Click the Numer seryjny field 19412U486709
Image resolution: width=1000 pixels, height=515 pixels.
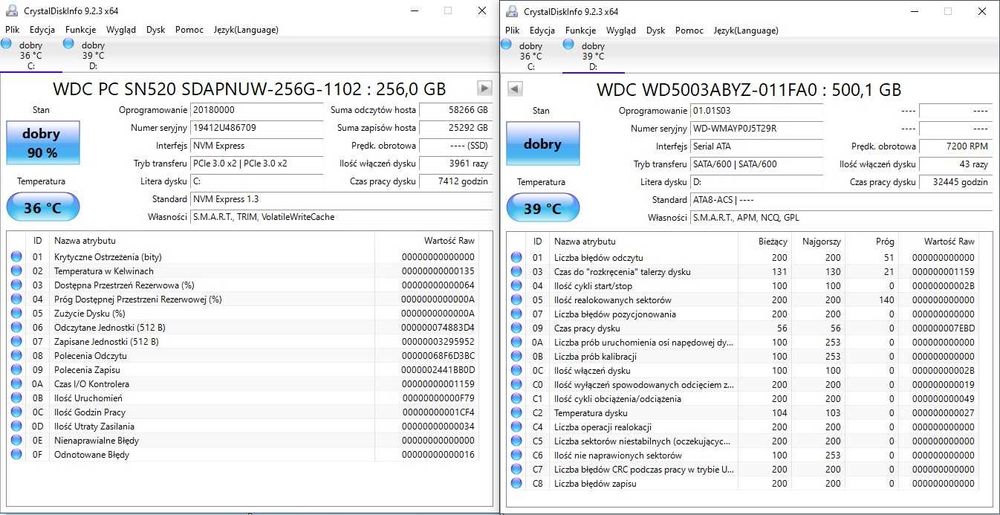click(x=256, y=127)
